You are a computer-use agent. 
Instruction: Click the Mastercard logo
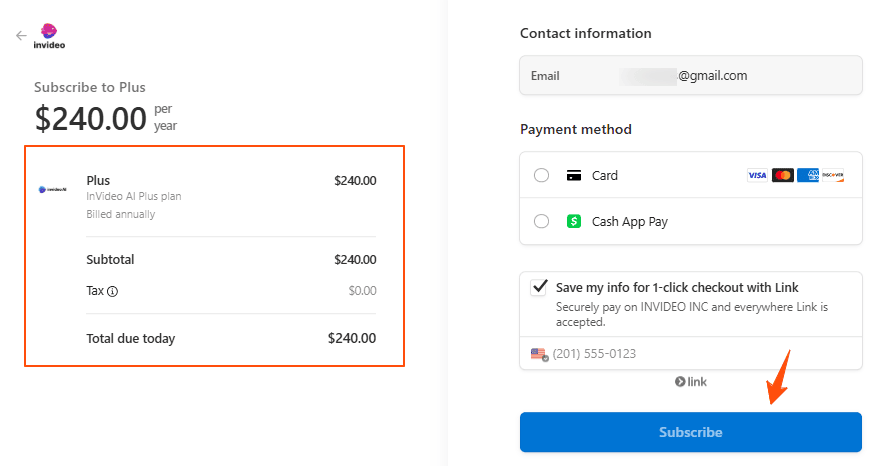[x=782, y=175]
